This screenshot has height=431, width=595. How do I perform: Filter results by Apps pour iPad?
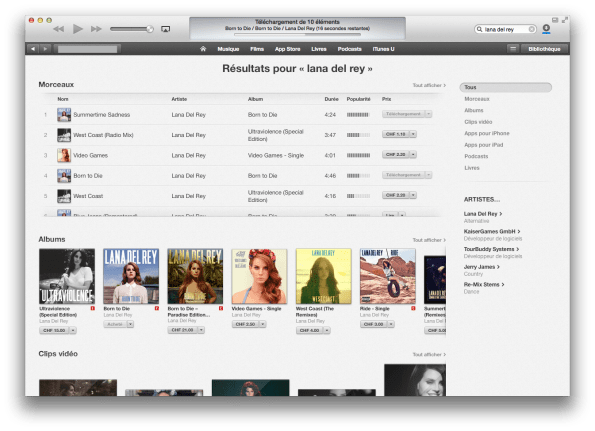tap(484, 145)
